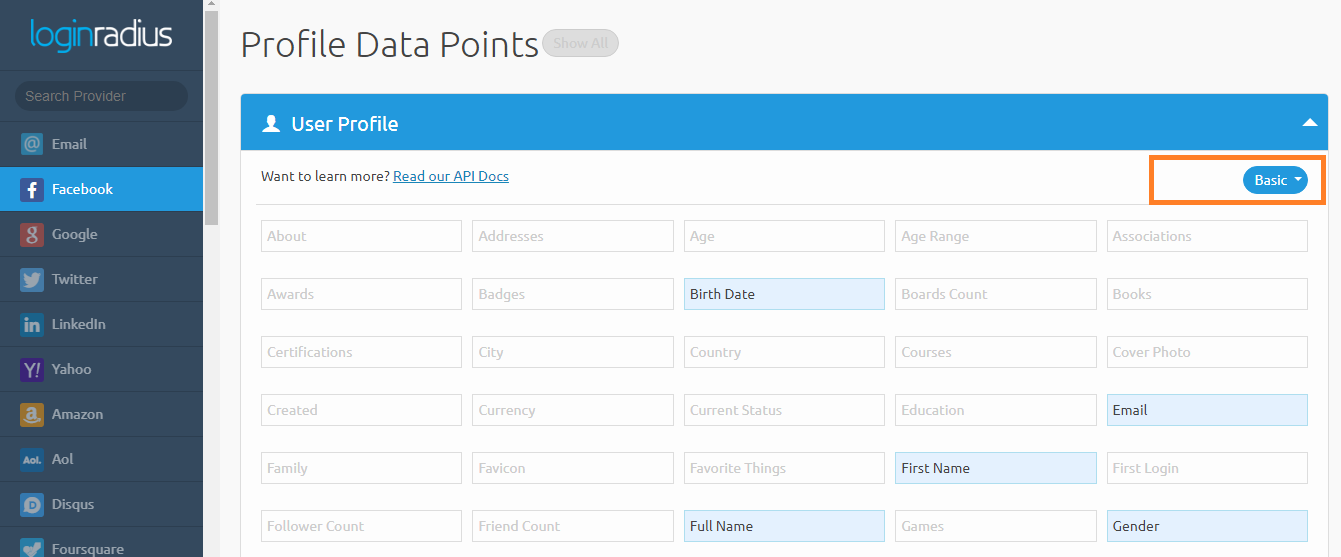This screenshot has width=1341, height=557.
Task: Toggle the Birth Date data point
Action: coord(784,294)
